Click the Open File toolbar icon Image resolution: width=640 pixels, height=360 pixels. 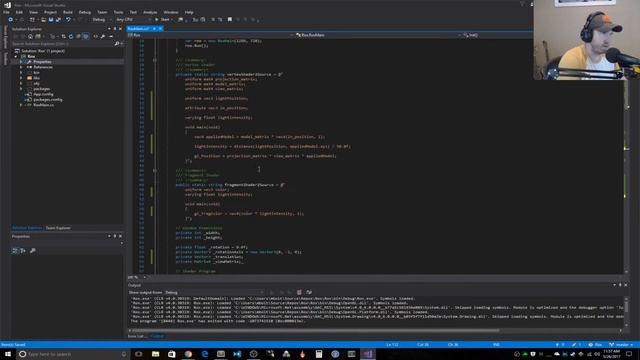(x=43, y=20)
